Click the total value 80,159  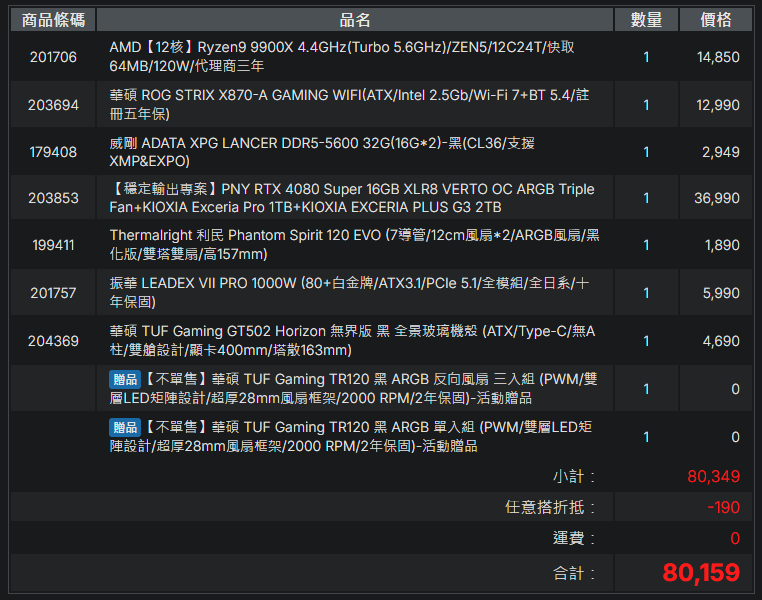(701, 573)
